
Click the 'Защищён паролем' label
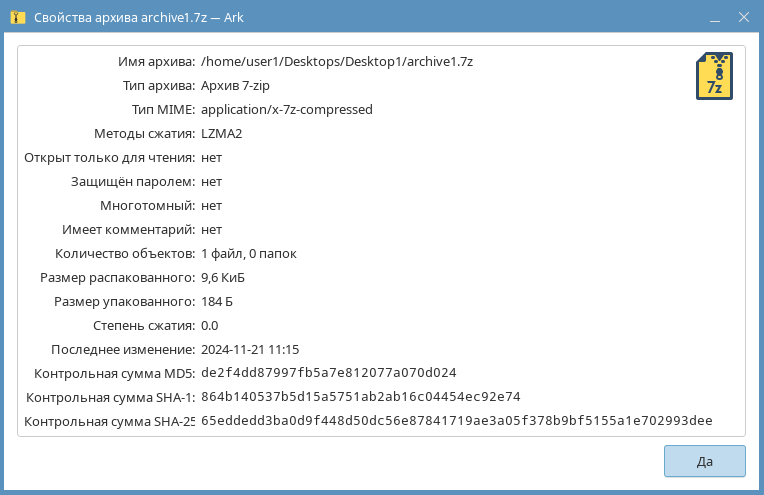(x=132, y=181)
